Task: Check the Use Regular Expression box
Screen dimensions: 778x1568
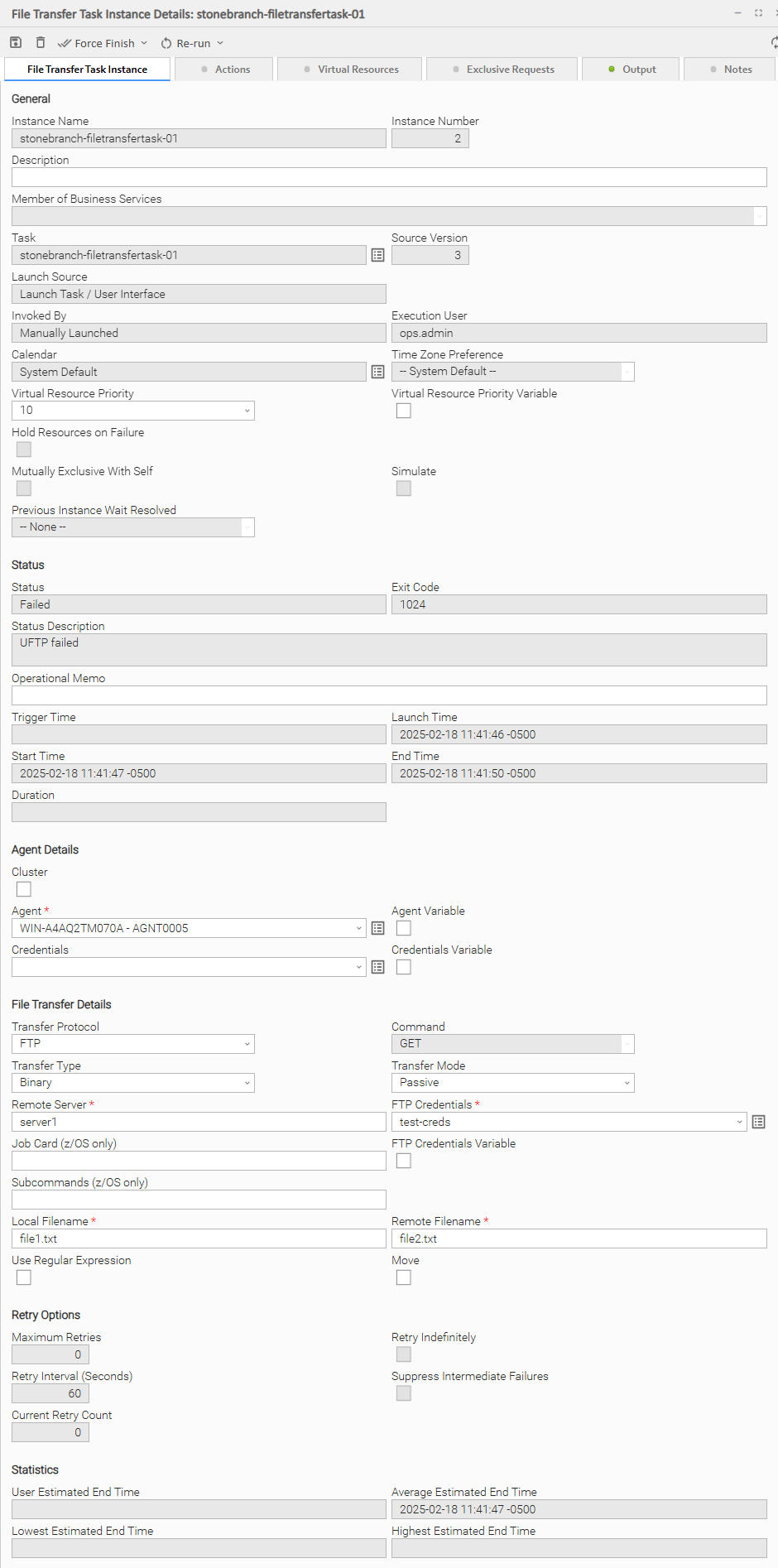Action: coord(24,1277)
